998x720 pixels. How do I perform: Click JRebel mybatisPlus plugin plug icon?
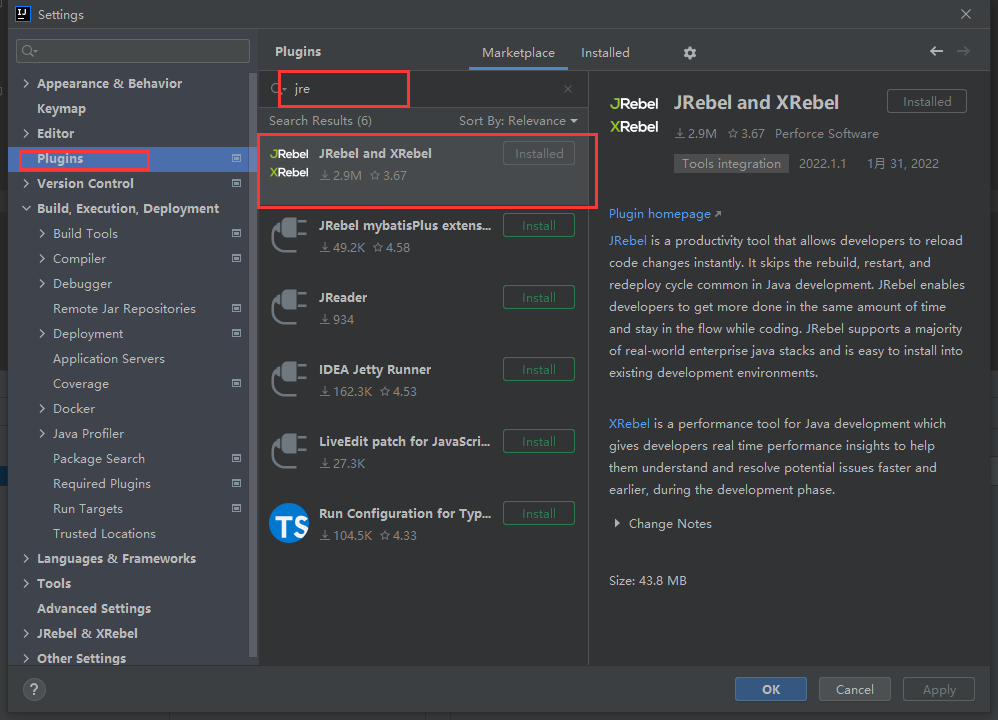[289, 236]
